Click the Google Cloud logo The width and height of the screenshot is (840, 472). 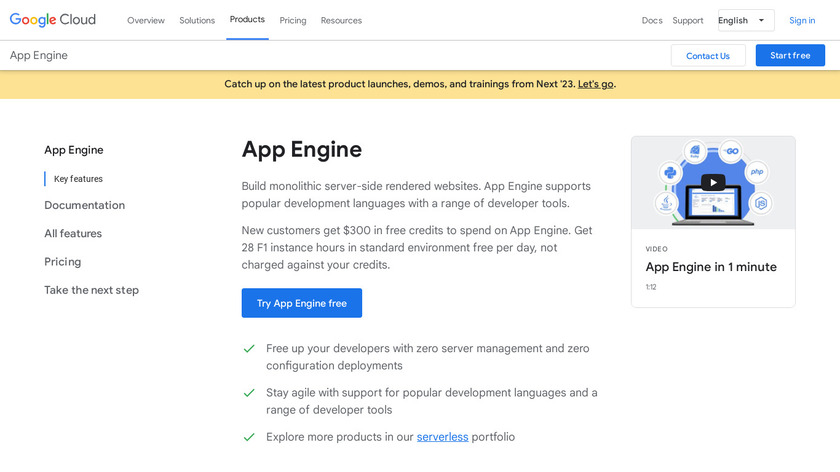[52, 20]
